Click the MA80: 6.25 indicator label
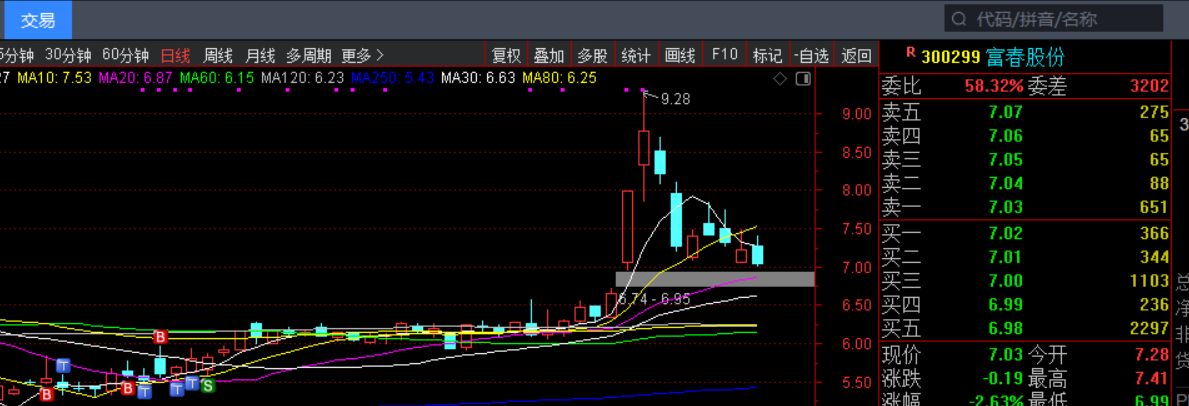 click(560, 77)
